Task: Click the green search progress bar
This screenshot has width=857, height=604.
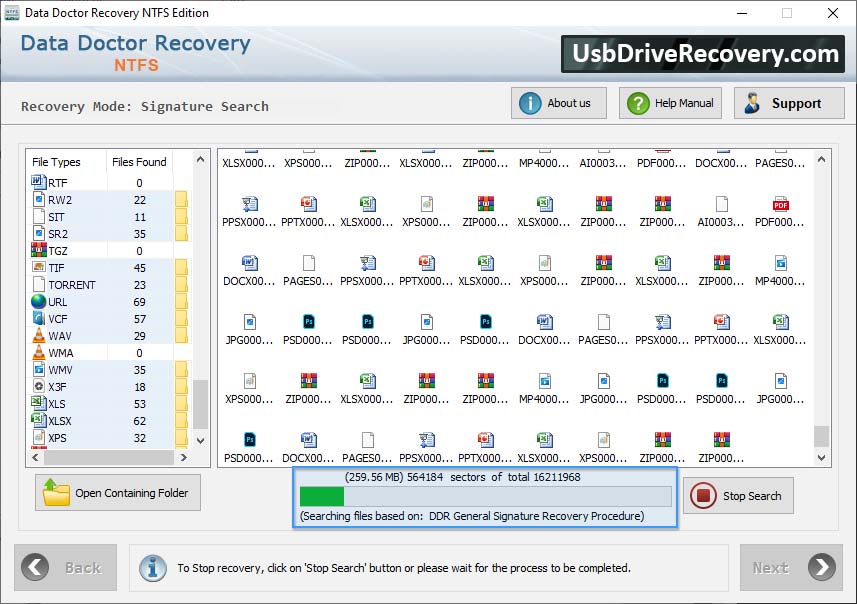Action: (x=322, y=496)
